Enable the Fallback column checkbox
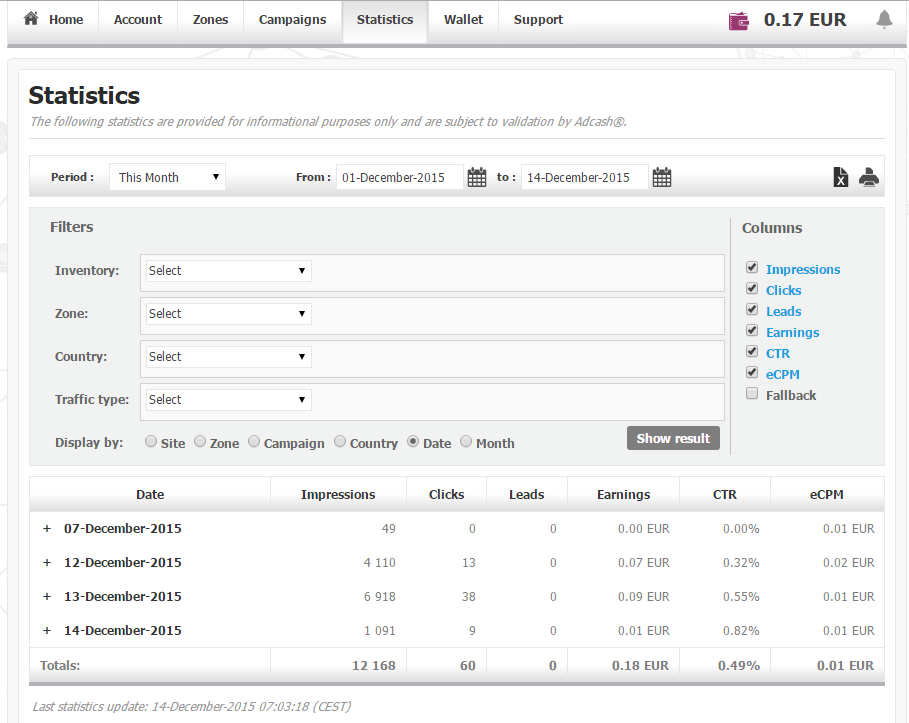The height and width of the screenshot is (723, 909). pos(752,394)
